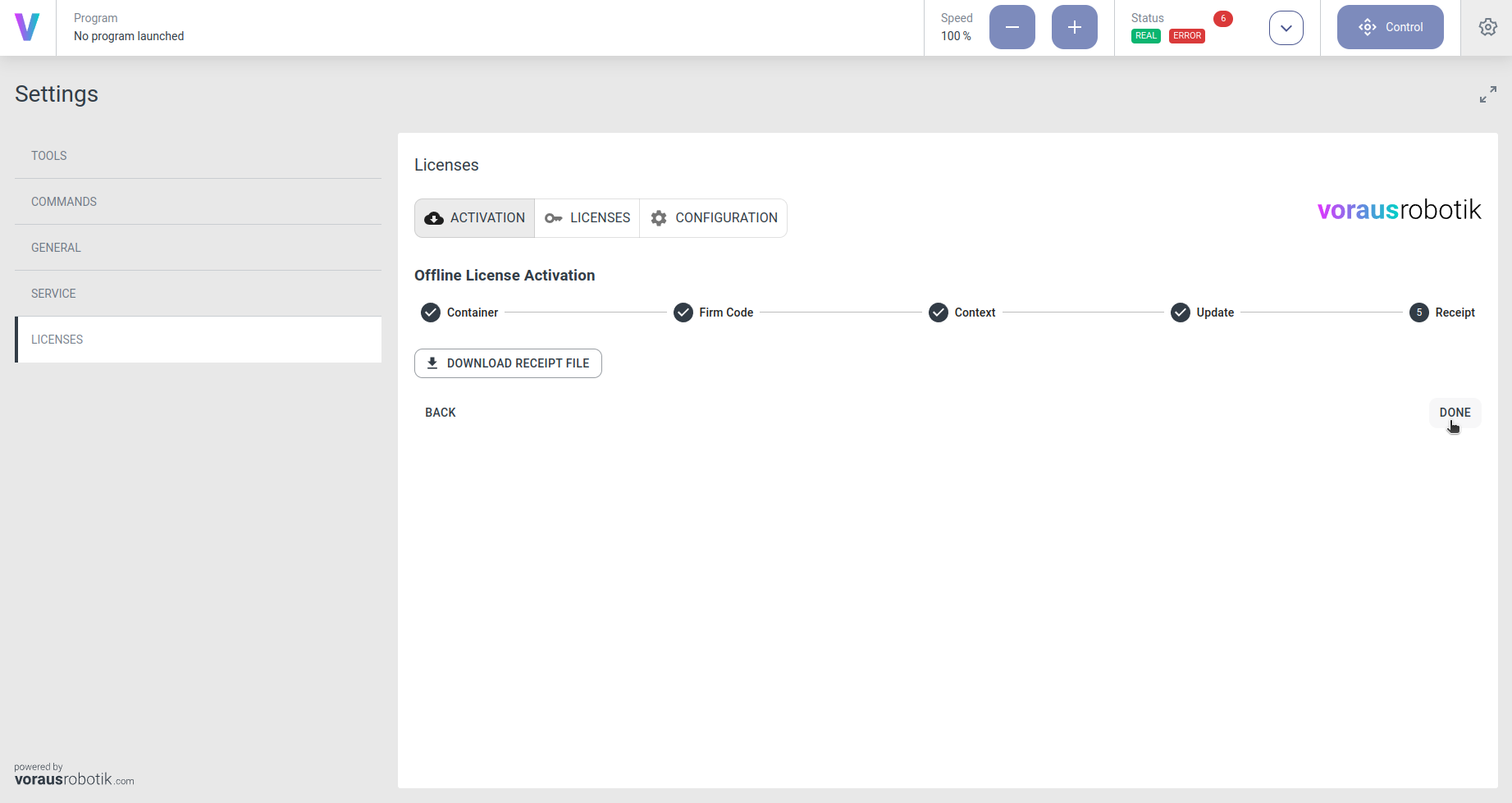
Task: Click the red error count badge
Action: click(x=1222, y=19)
